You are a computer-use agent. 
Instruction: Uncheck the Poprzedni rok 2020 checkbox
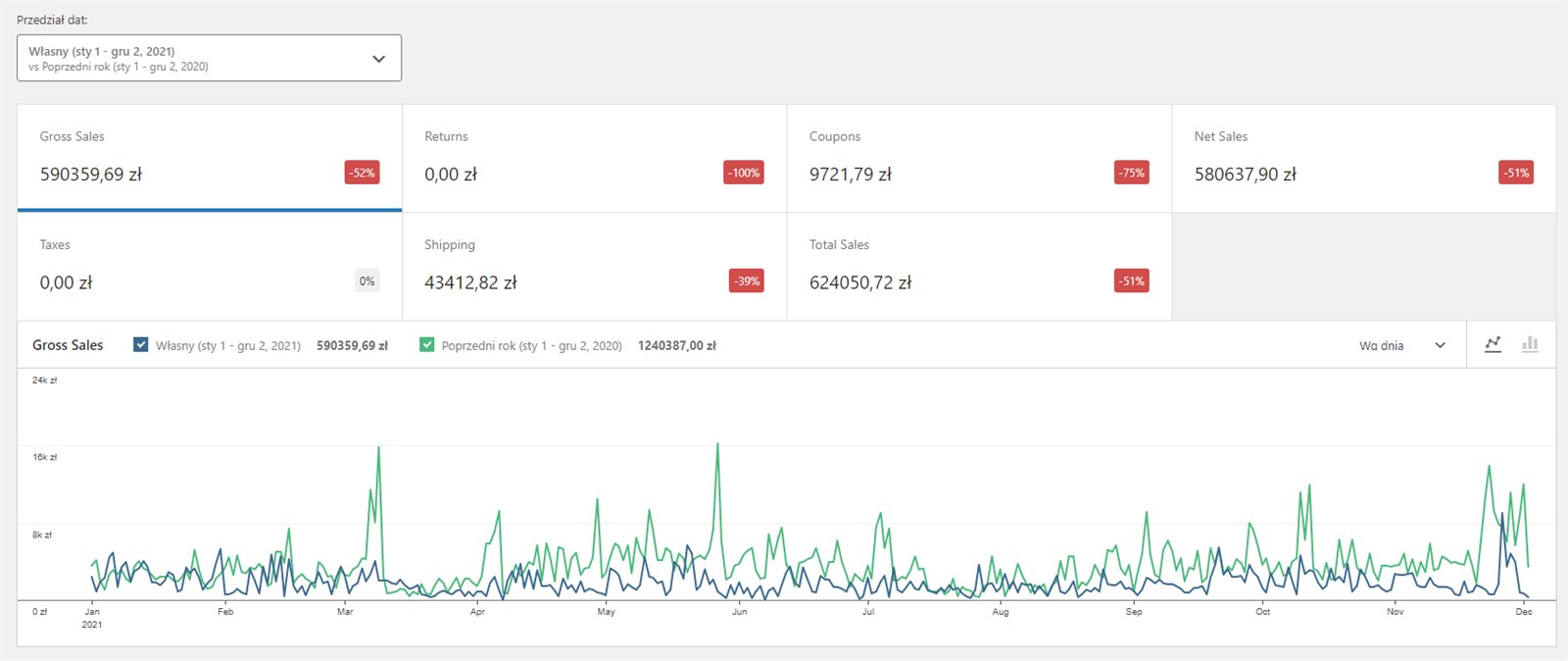coord(426,345)
